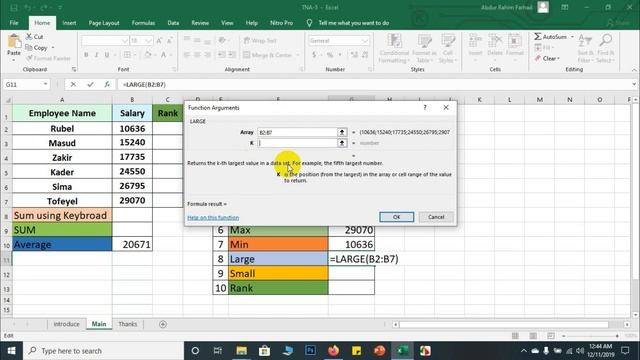Click the formula bar confirm checkmark
This screenshot has width=640, height=360.
tap(90, 84)
